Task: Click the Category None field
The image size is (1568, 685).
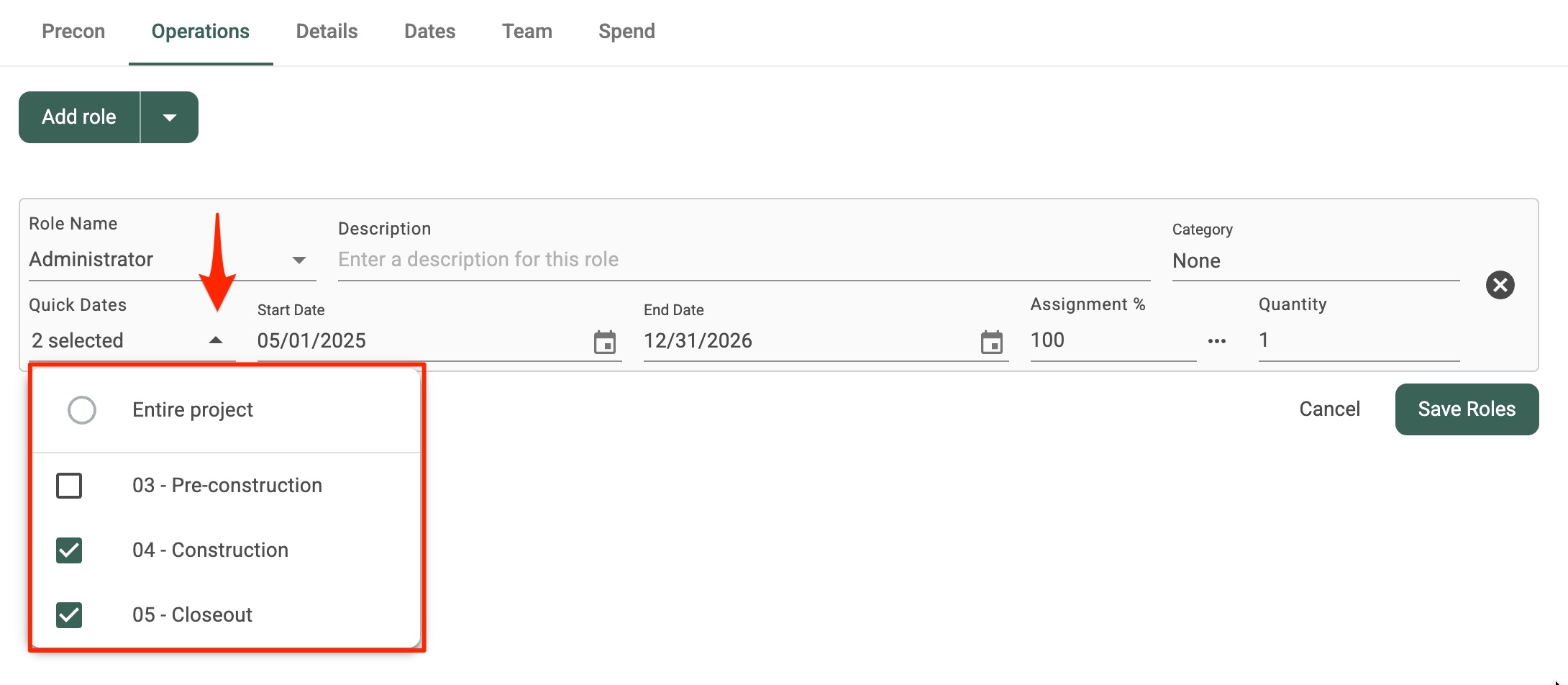Action: (x=1316, y=261)
